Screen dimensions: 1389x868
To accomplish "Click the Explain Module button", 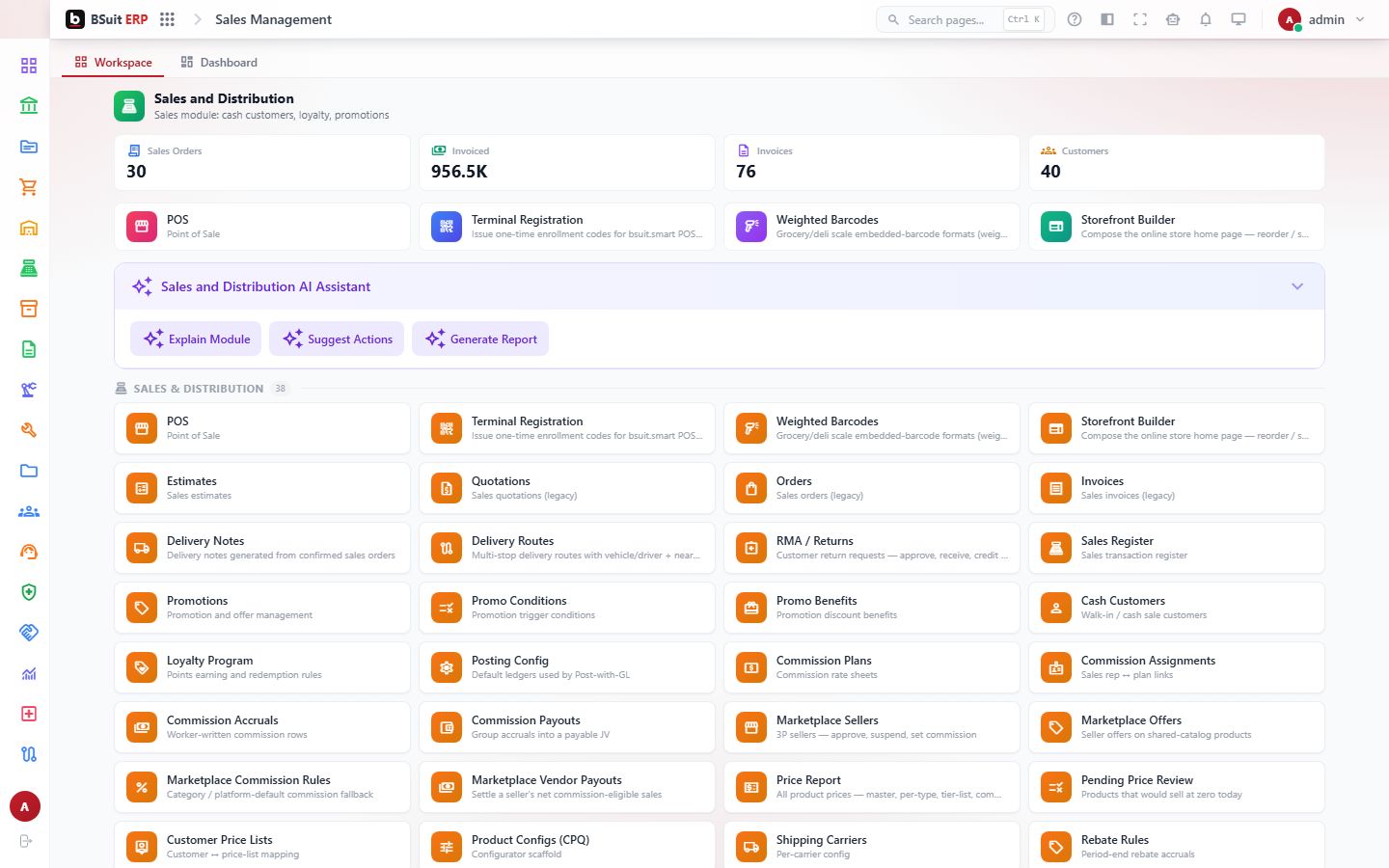I will (x=196, y=339).
